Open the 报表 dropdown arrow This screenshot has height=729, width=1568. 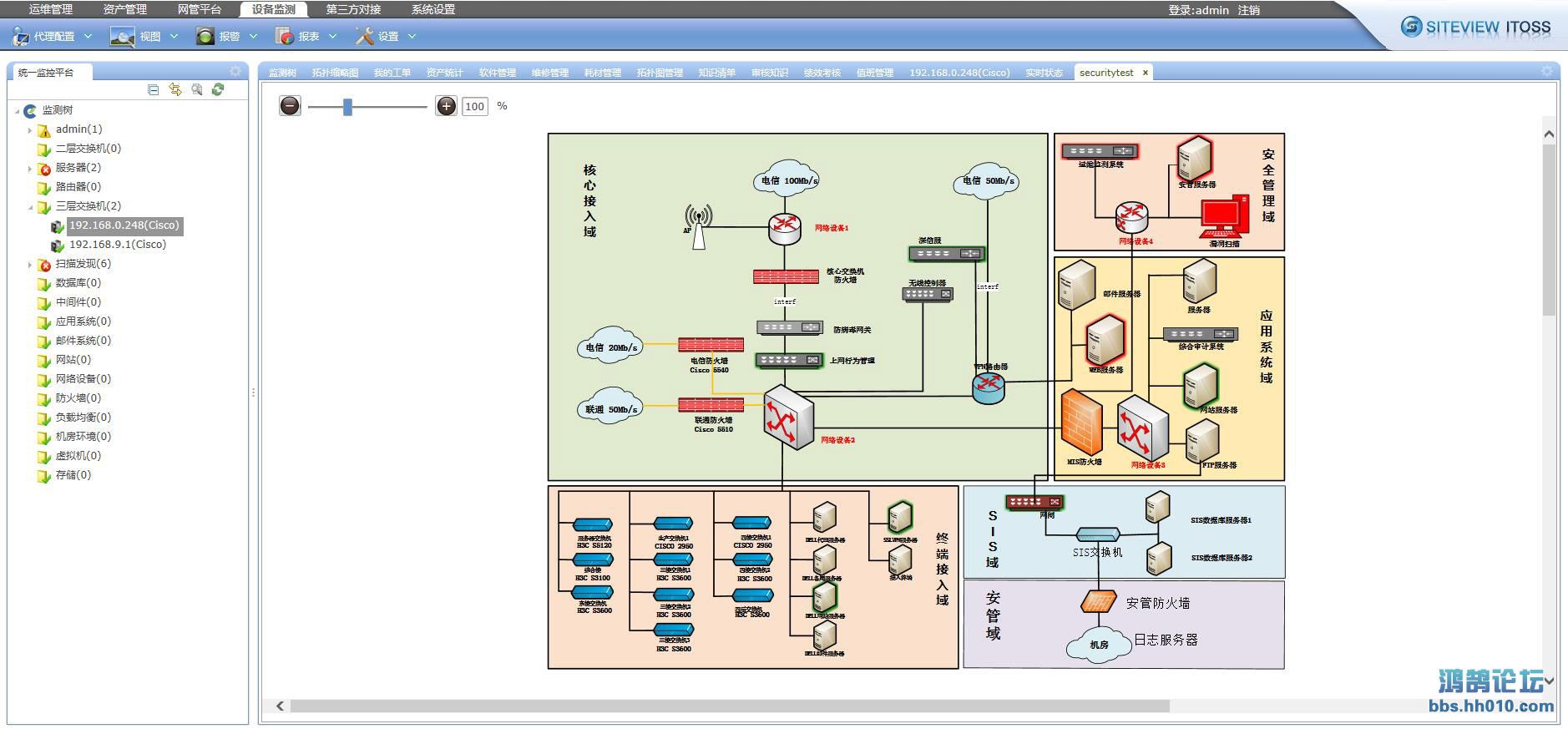point(332,36)
